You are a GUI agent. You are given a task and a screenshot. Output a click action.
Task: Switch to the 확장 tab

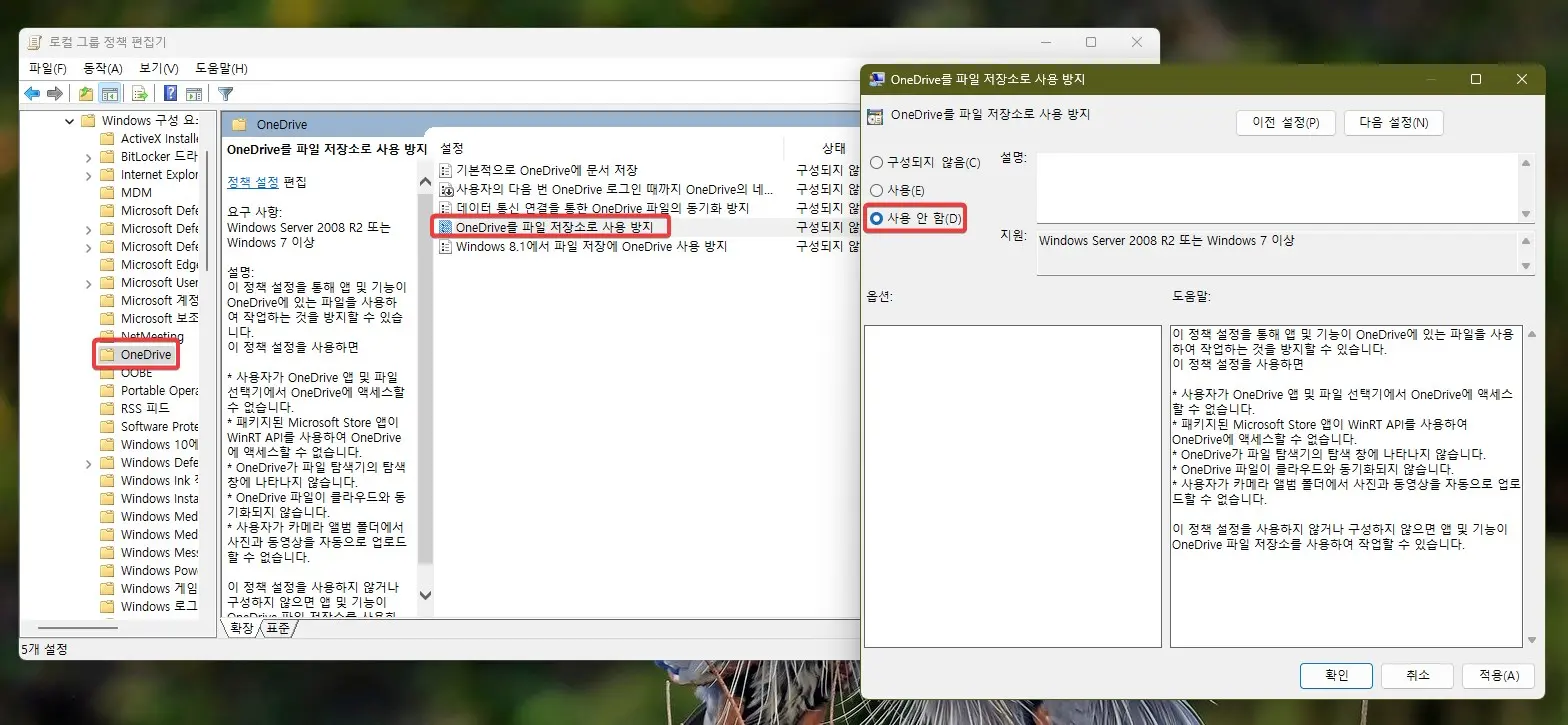(242, 628)
